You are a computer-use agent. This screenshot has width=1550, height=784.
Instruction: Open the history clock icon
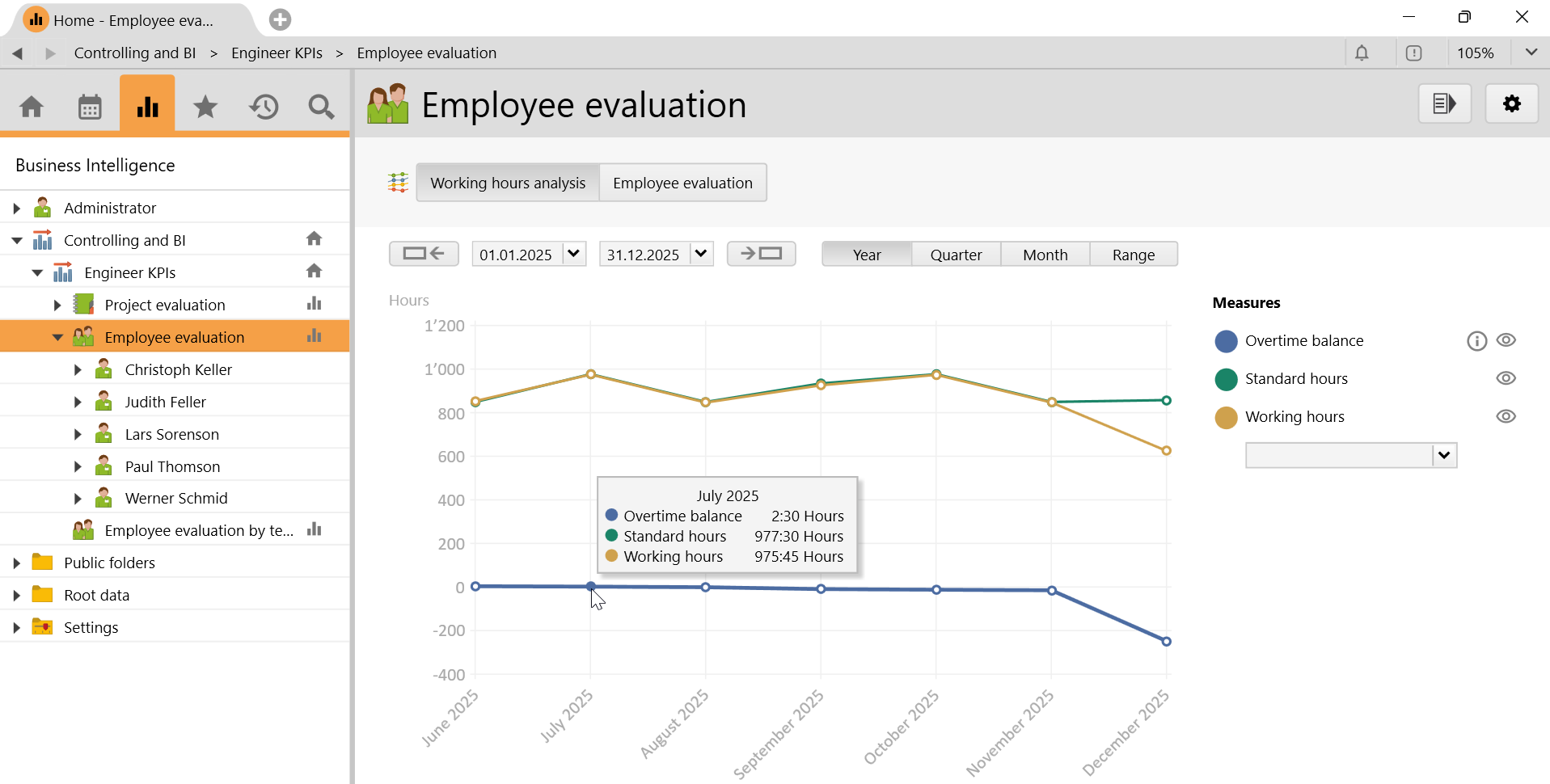[x=264, y=107]
